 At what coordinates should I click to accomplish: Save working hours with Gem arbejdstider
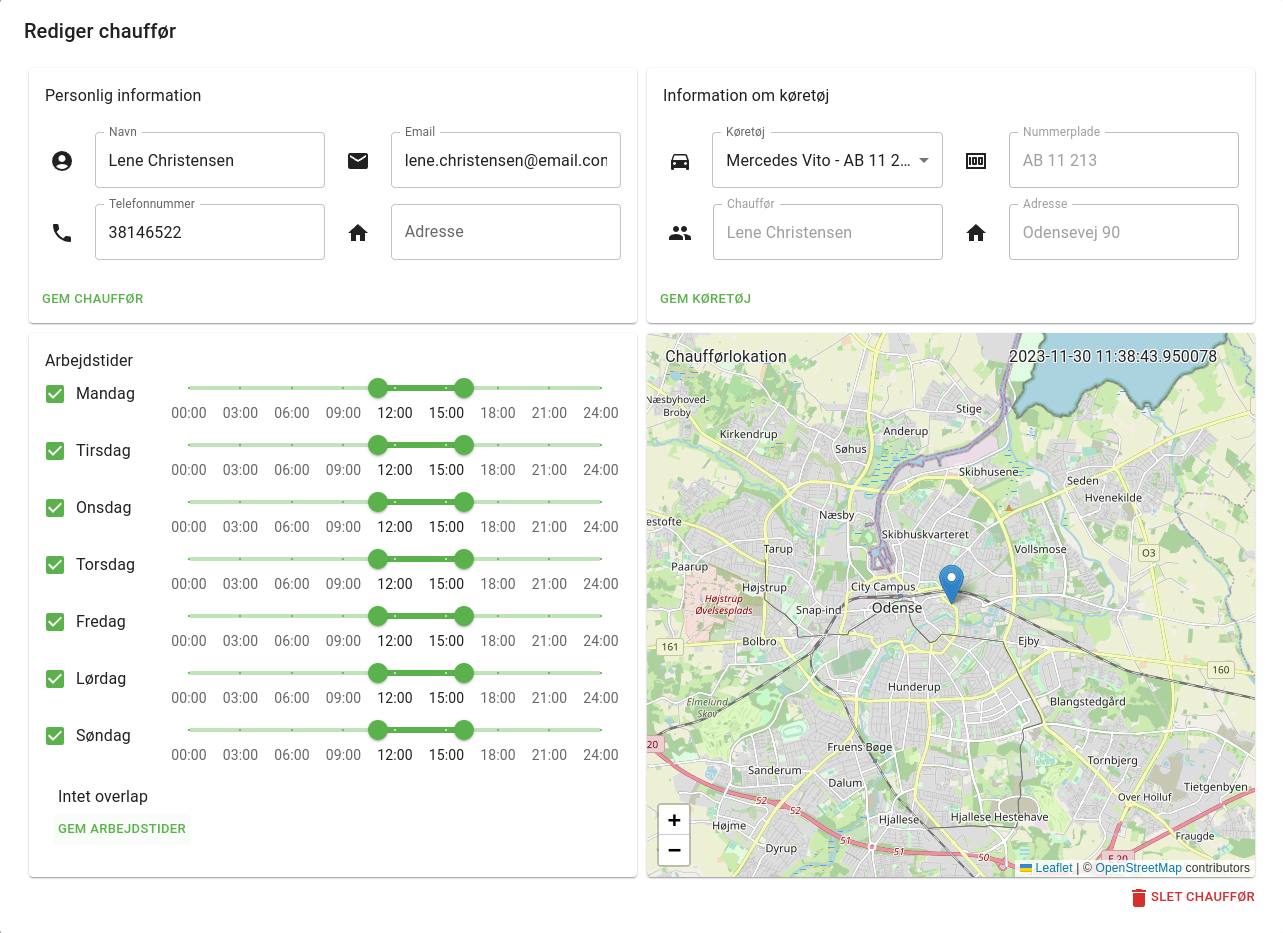click(x=122, y=829)
